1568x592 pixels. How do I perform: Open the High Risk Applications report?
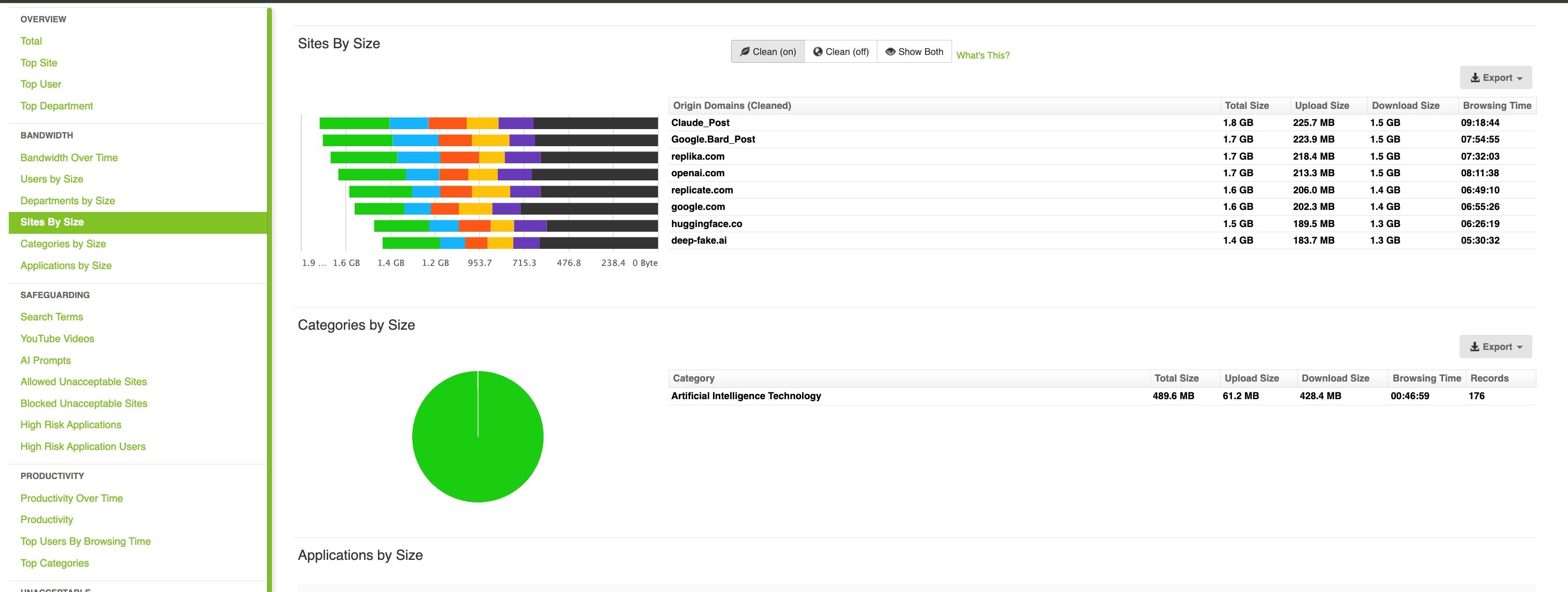click(x=71, y=424)
